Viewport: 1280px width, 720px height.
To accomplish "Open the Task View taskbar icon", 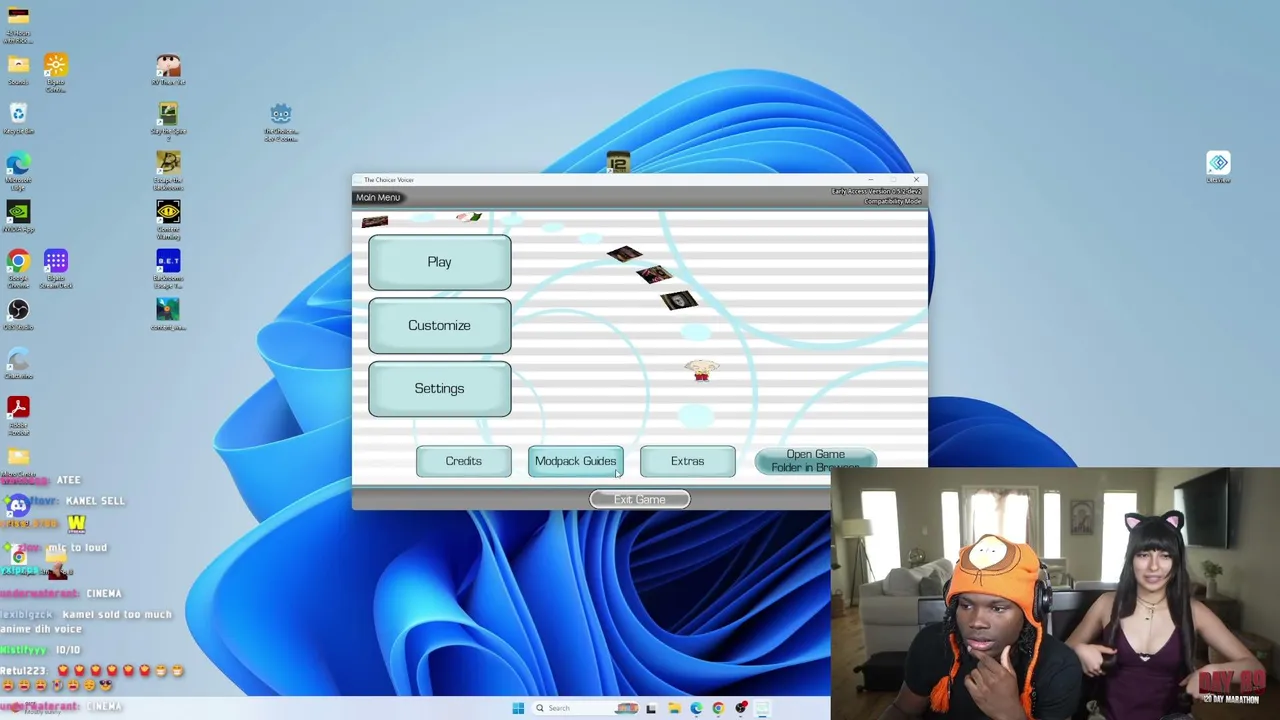I will (x=651, y=708).
